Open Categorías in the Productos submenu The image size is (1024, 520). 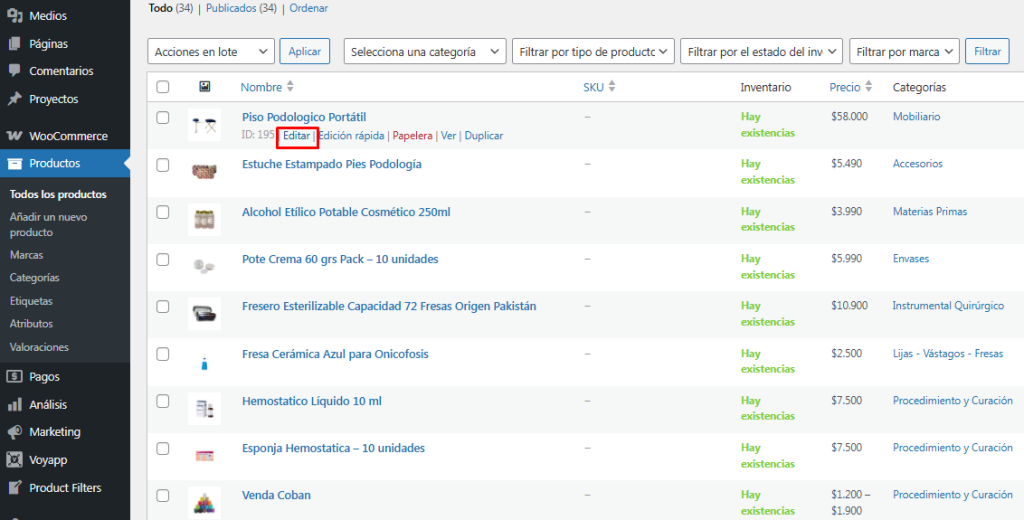(x=34, y=278)
